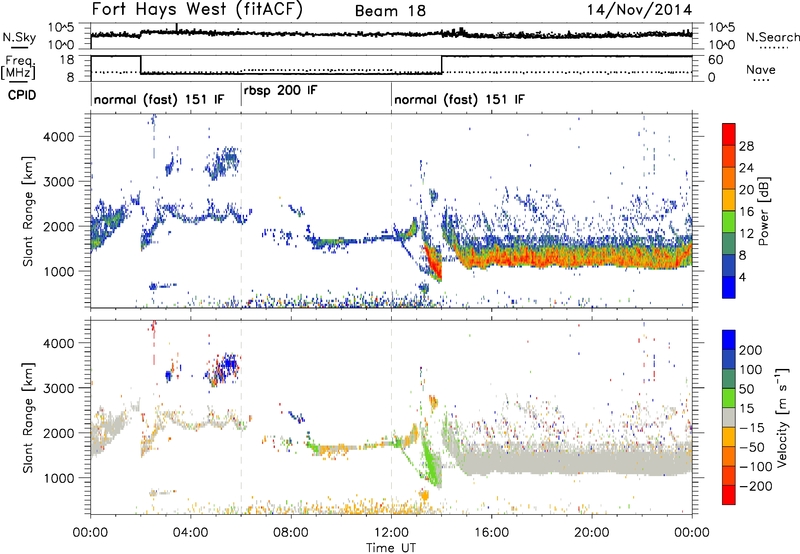
Task: Select the "rbsp 200 IF" CPID annotation
Action: (x=281, y=91)
